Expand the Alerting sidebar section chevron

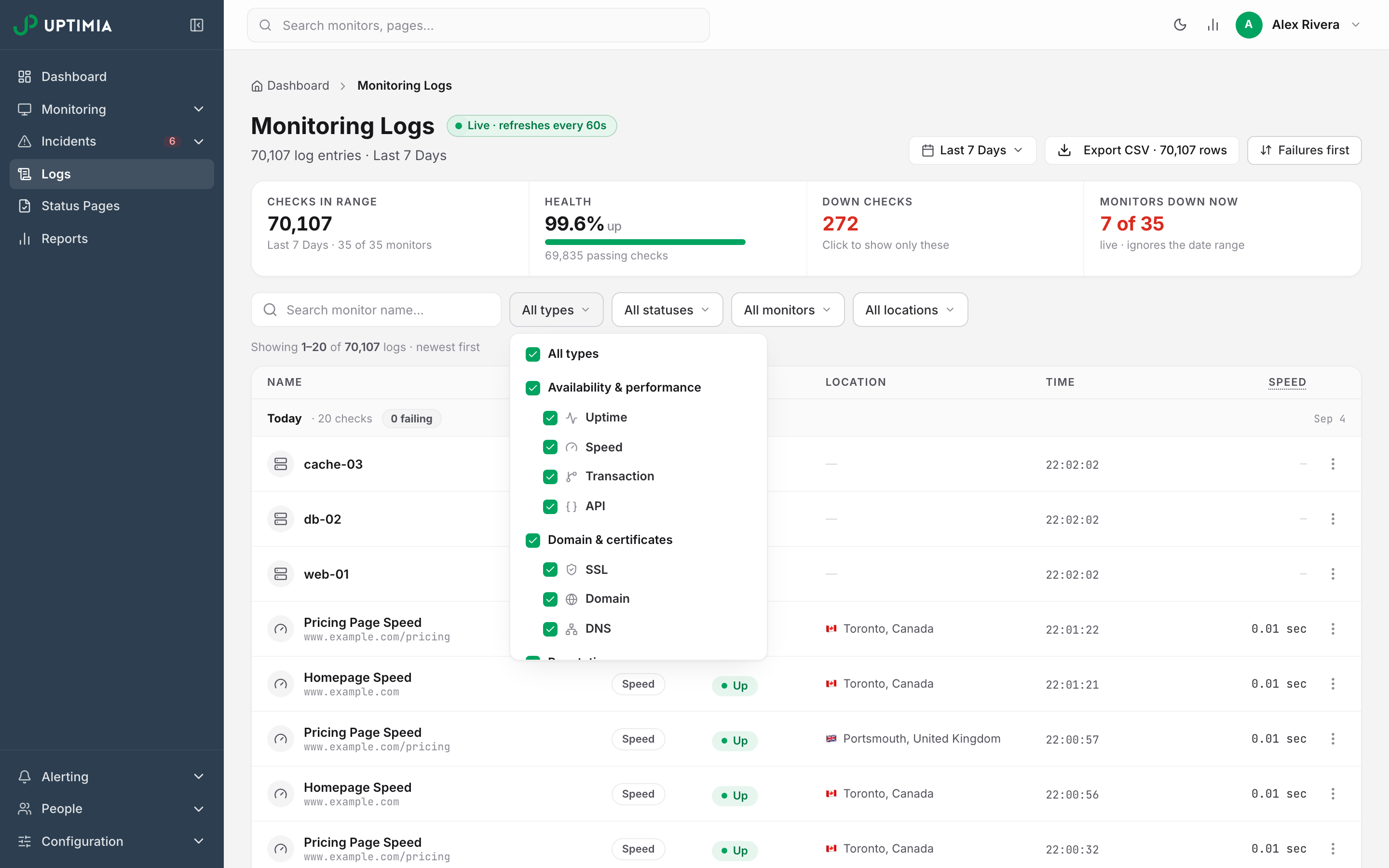(199, 776)
